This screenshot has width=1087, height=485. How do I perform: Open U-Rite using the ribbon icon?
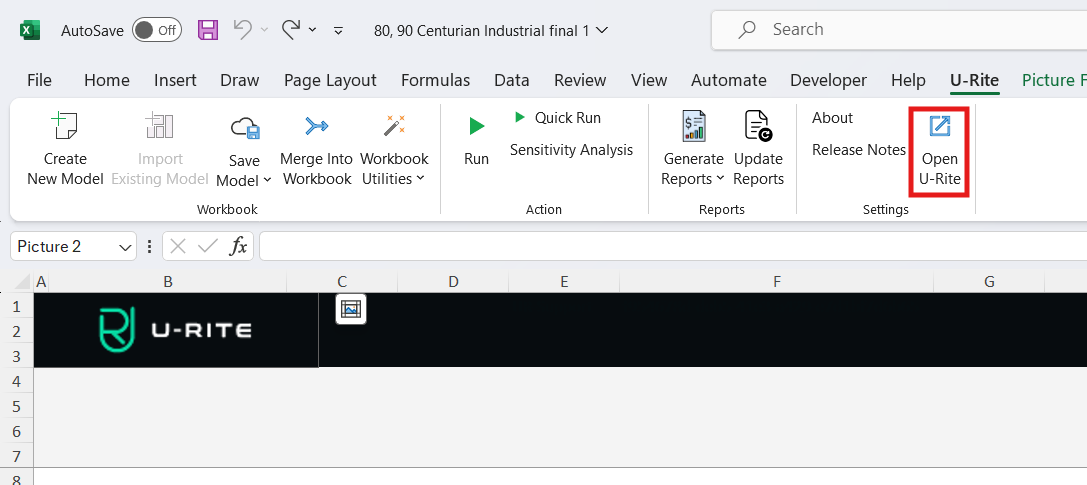tap(939, 126)
